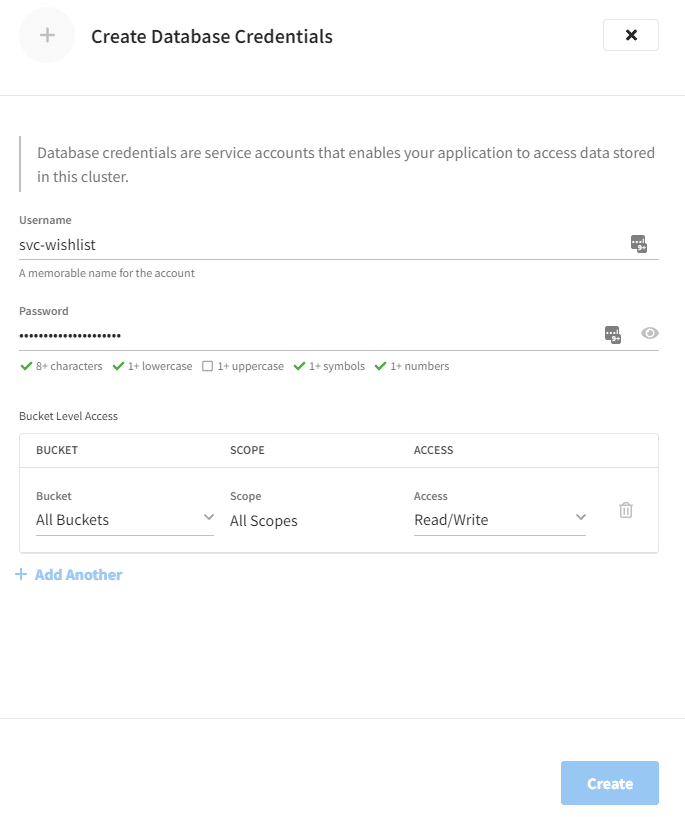Reveal the password using the eye icon
Viewport: 685px width, 817px height.
(650, 332)
